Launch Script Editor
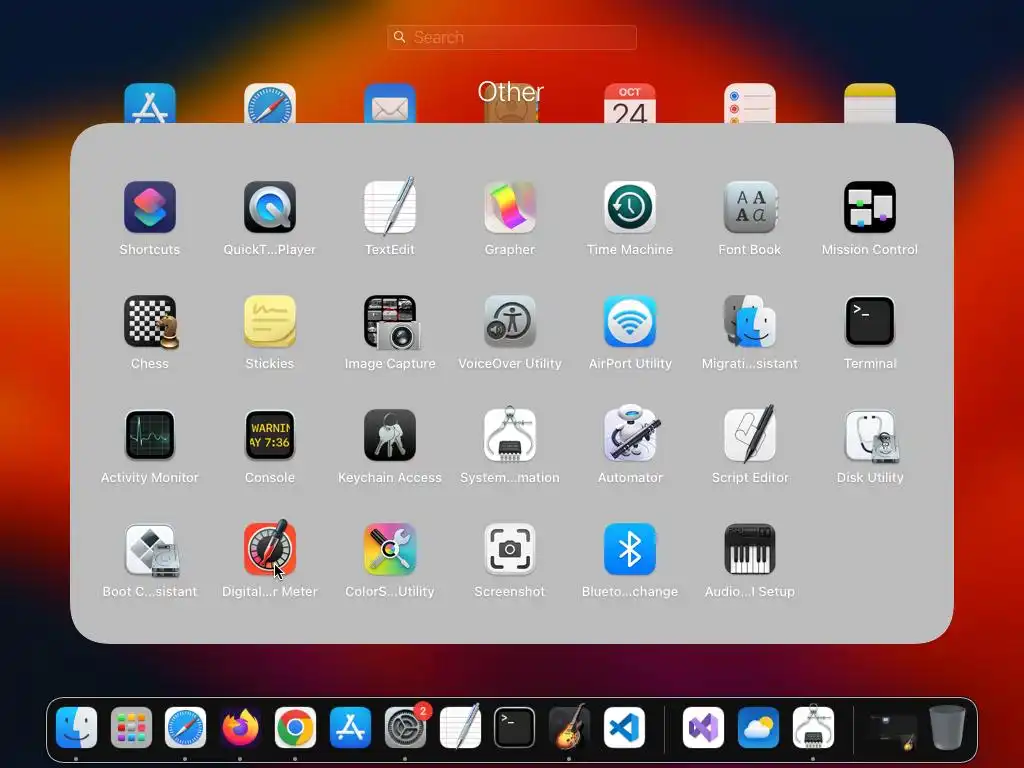This screenshot has height=768, width=1024. pos(750,434)
